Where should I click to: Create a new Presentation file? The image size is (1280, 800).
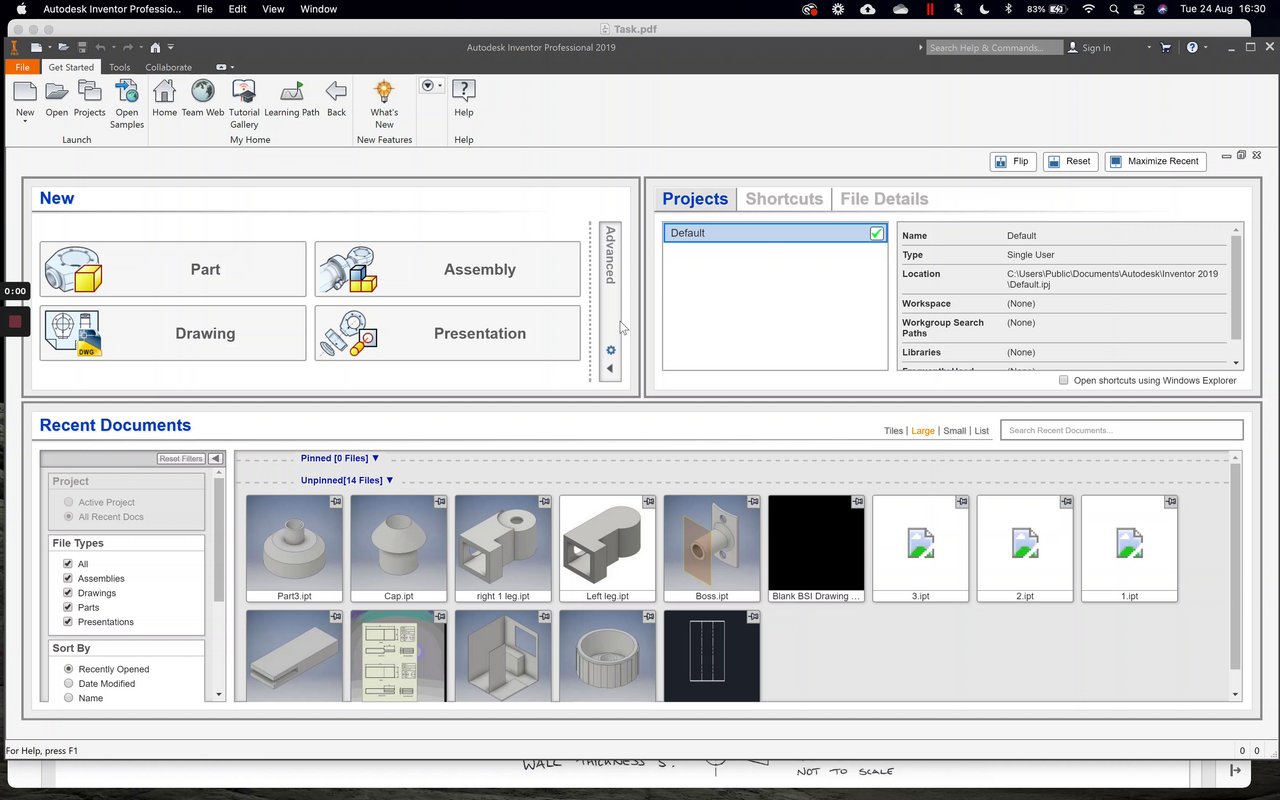tap(447, 333)
